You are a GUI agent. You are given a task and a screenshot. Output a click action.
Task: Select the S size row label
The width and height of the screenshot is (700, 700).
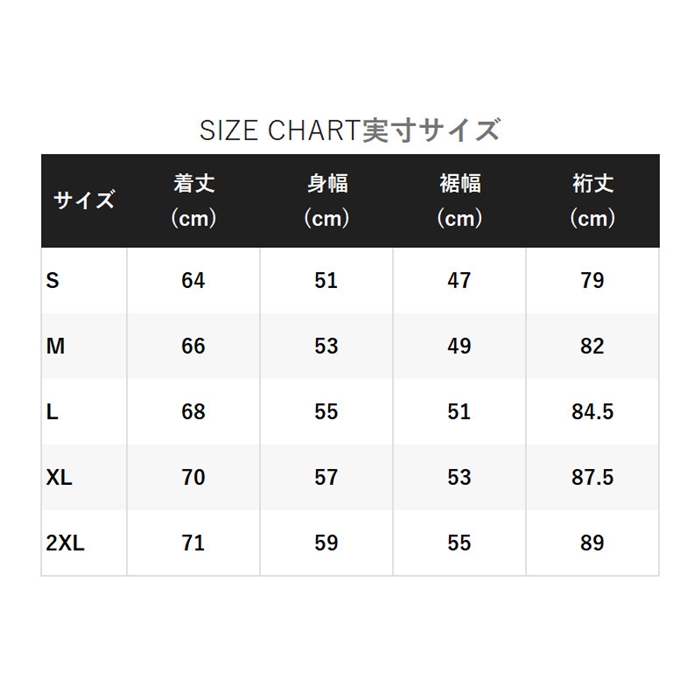coord(53,280)
